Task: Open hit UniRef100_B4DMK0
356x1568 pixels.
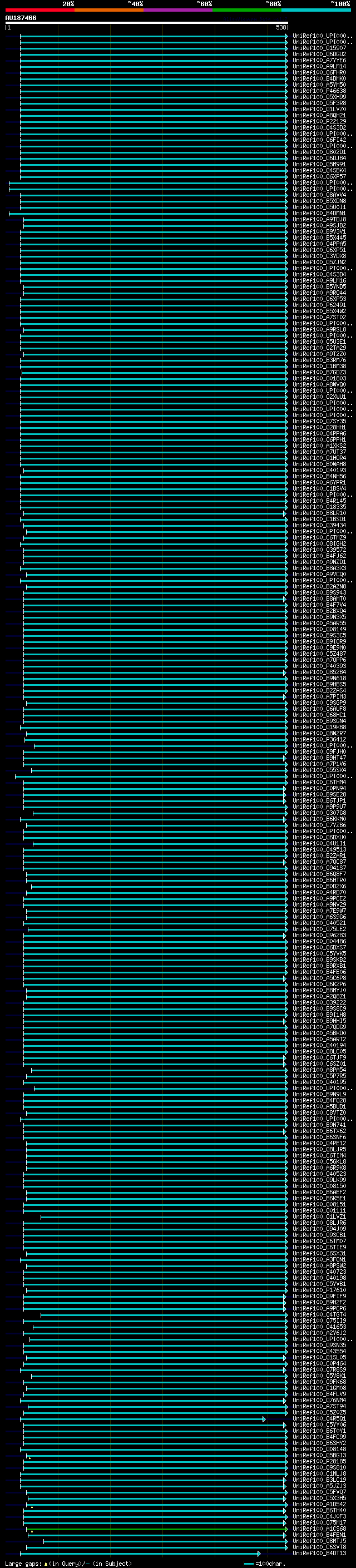Action: (319, 78)
